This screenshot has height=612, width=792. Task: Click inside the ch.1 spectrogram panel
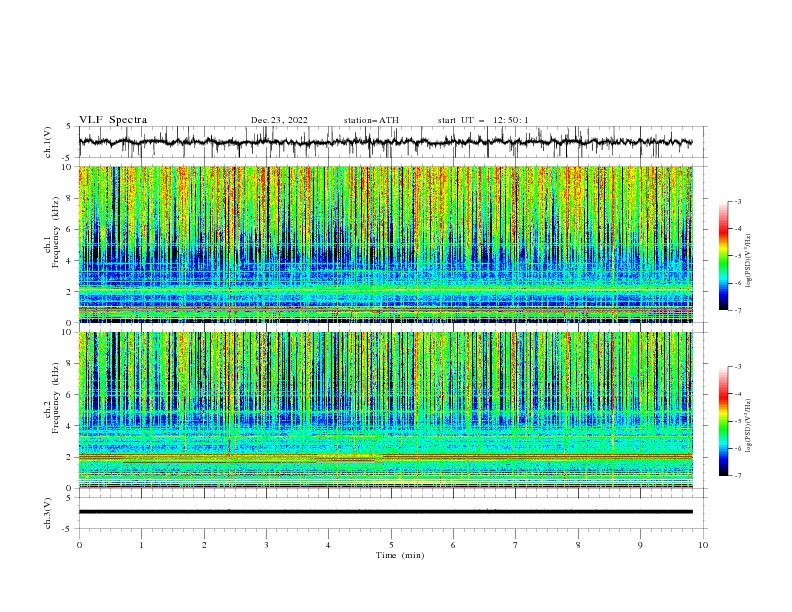coord(385,244)
